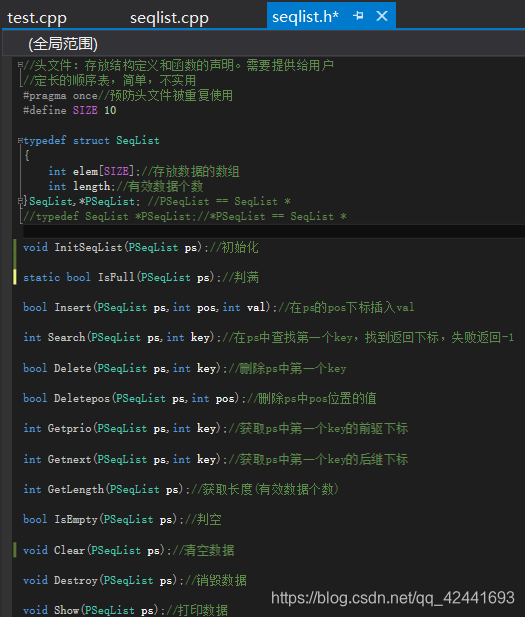Screen dimensions: 525x617
Task: Click the IsEmpty function name
Action: 76,519
